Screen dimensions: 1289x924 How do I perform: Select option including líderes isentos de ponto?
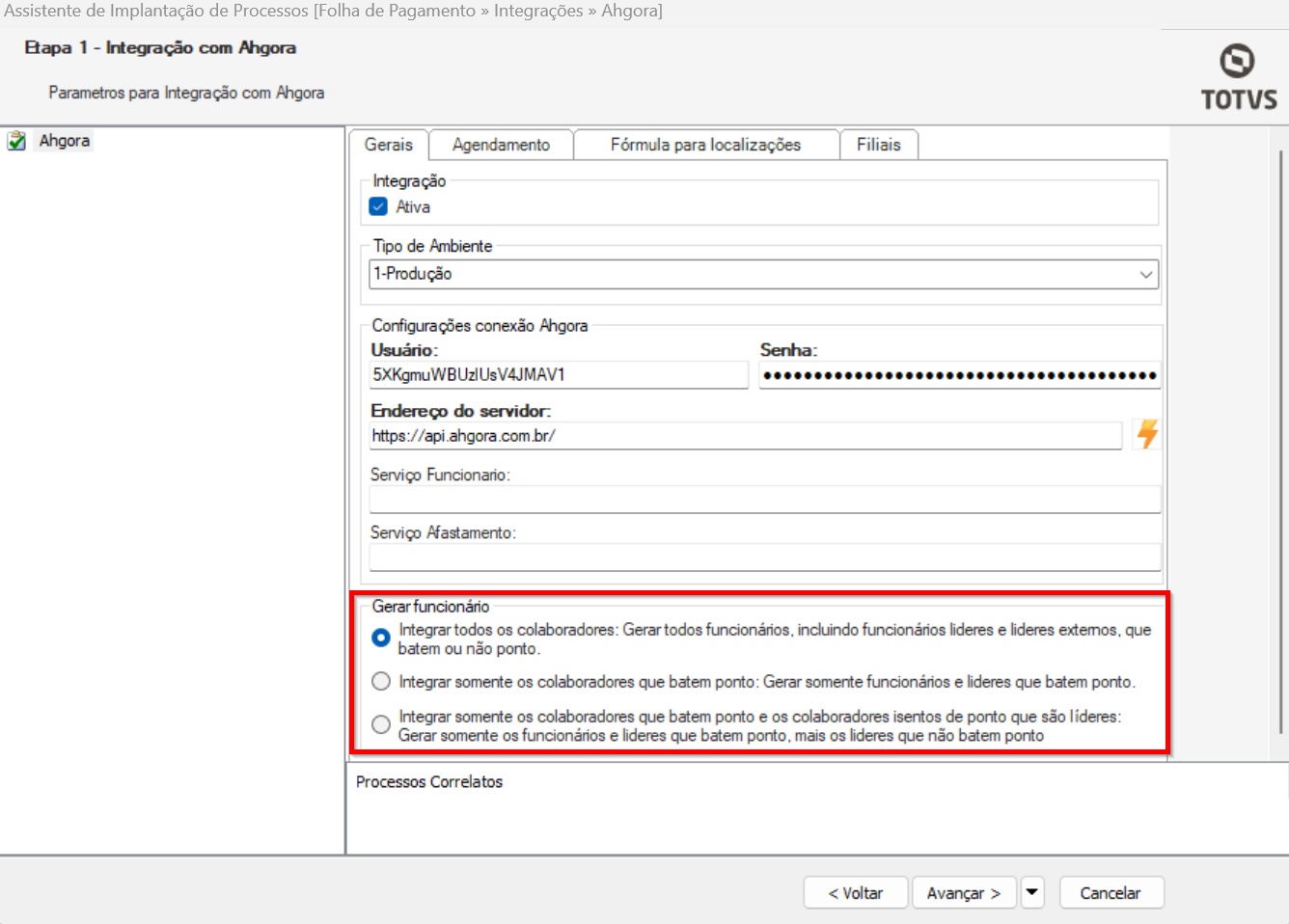click(381, 724)
